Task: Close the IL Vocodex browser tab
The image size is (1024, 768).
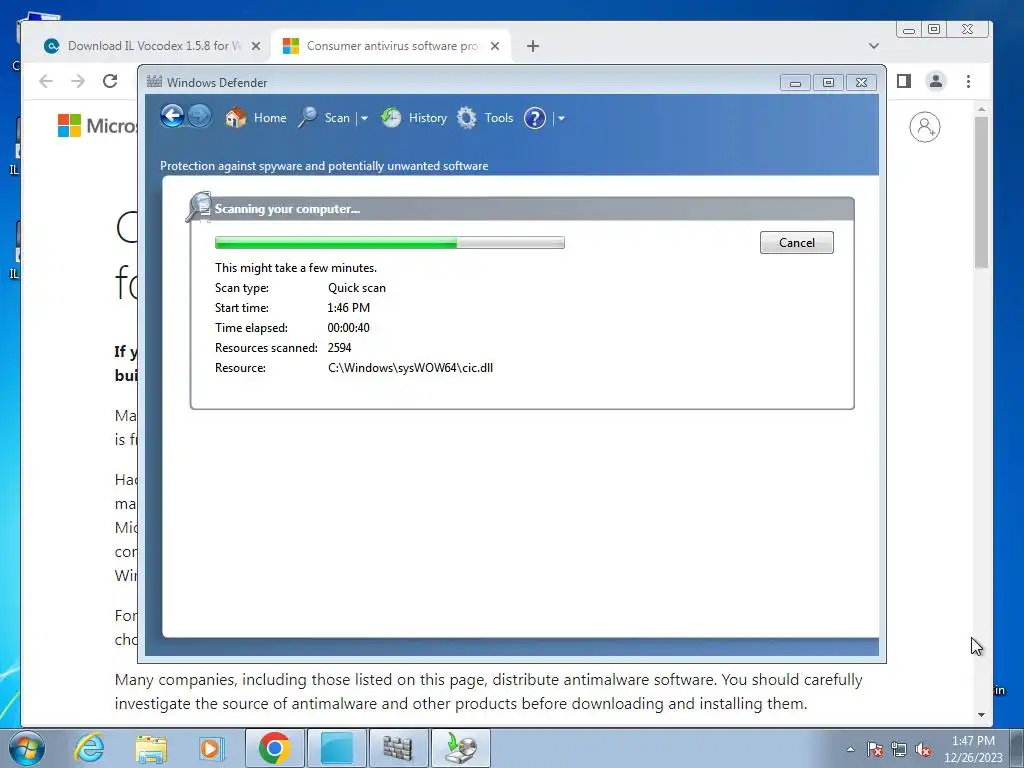Action: tap(256, 46)
